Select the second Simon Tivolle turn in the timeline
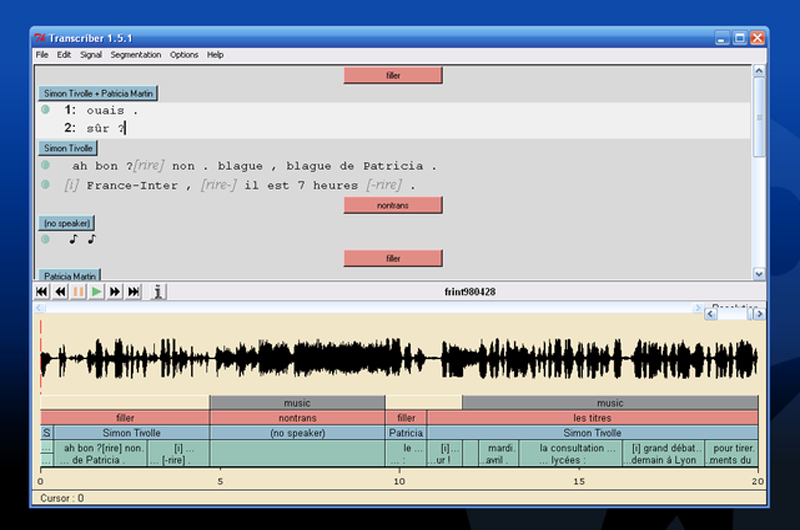This screenshot has width=800, height=530. coord(592,433)
